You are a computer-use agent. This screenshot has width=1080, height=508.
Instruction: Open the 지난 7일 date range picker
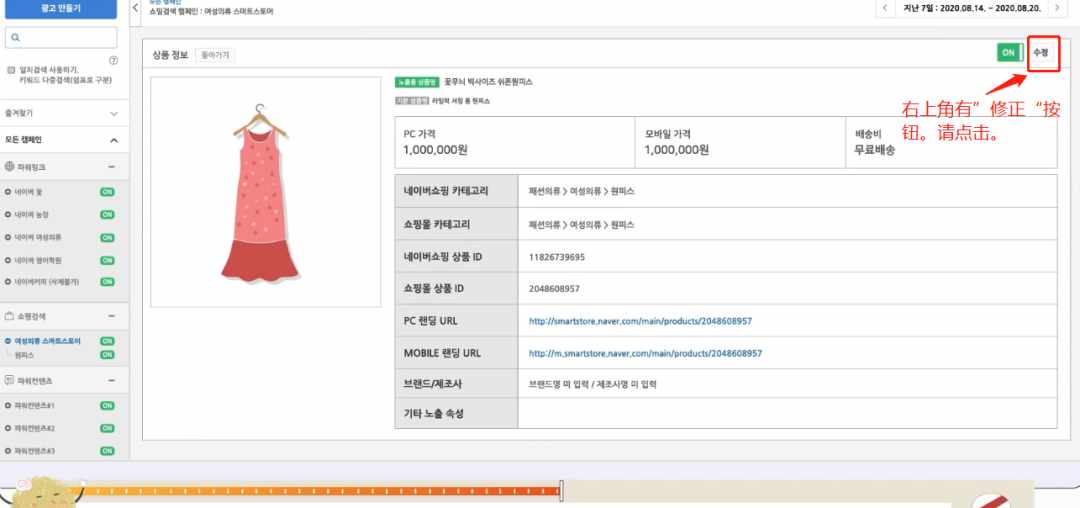970,8
